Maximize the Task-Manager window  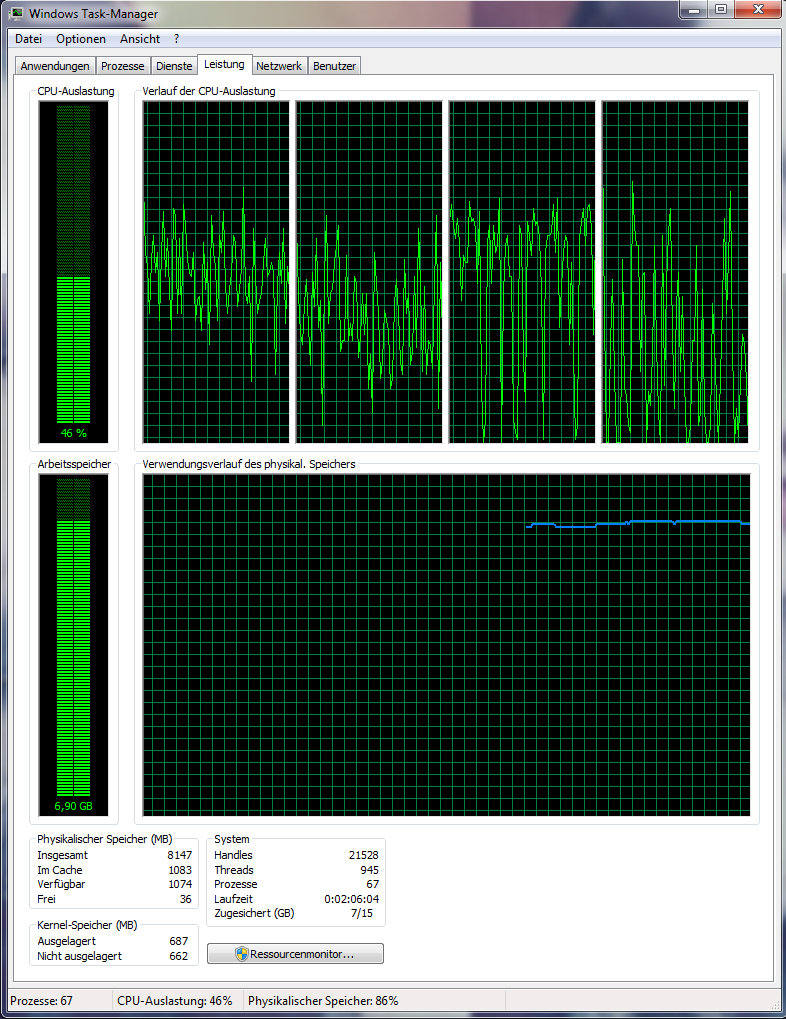tap(721, 10)
